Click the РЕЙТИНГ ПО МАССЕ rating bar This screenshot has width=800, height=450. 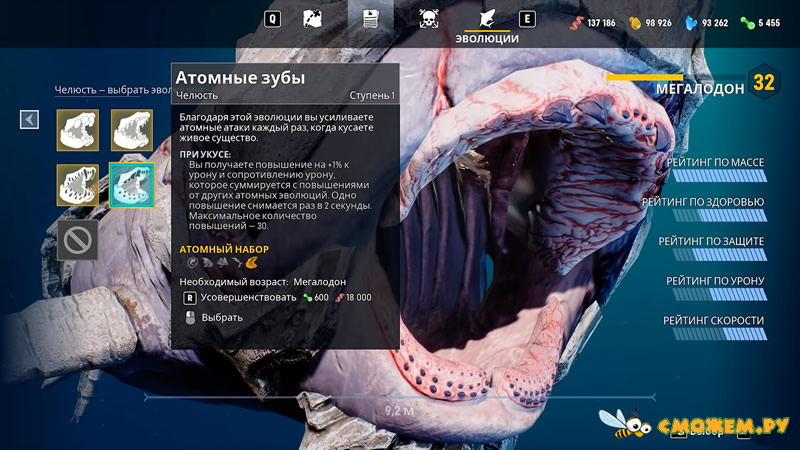pyautogui.click(x=720, y=176)
